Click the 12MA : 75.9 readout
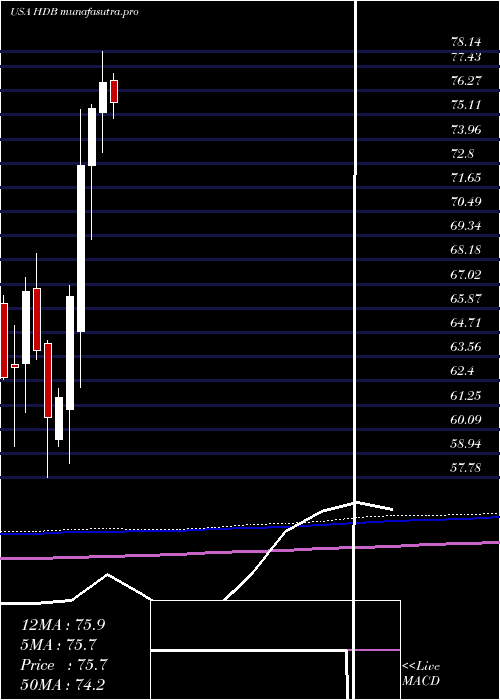The width and height of the screenshot is (500, 700). tap(63, 625)
